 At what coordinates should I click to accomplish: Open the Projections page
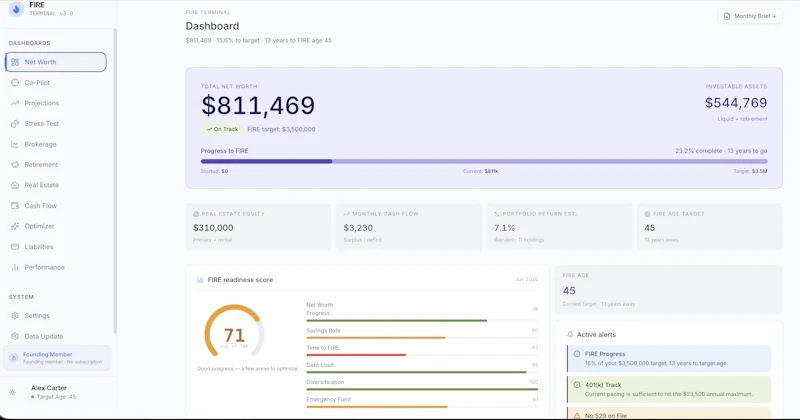coord(56,103)
